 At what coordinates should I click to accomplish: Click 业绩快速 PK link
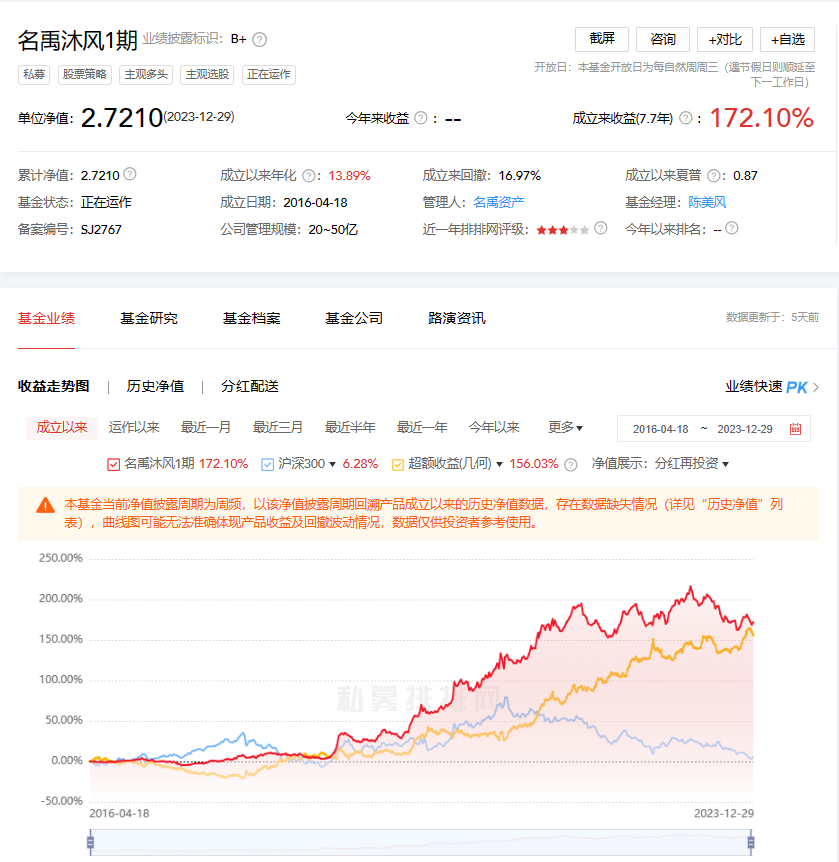766,387
